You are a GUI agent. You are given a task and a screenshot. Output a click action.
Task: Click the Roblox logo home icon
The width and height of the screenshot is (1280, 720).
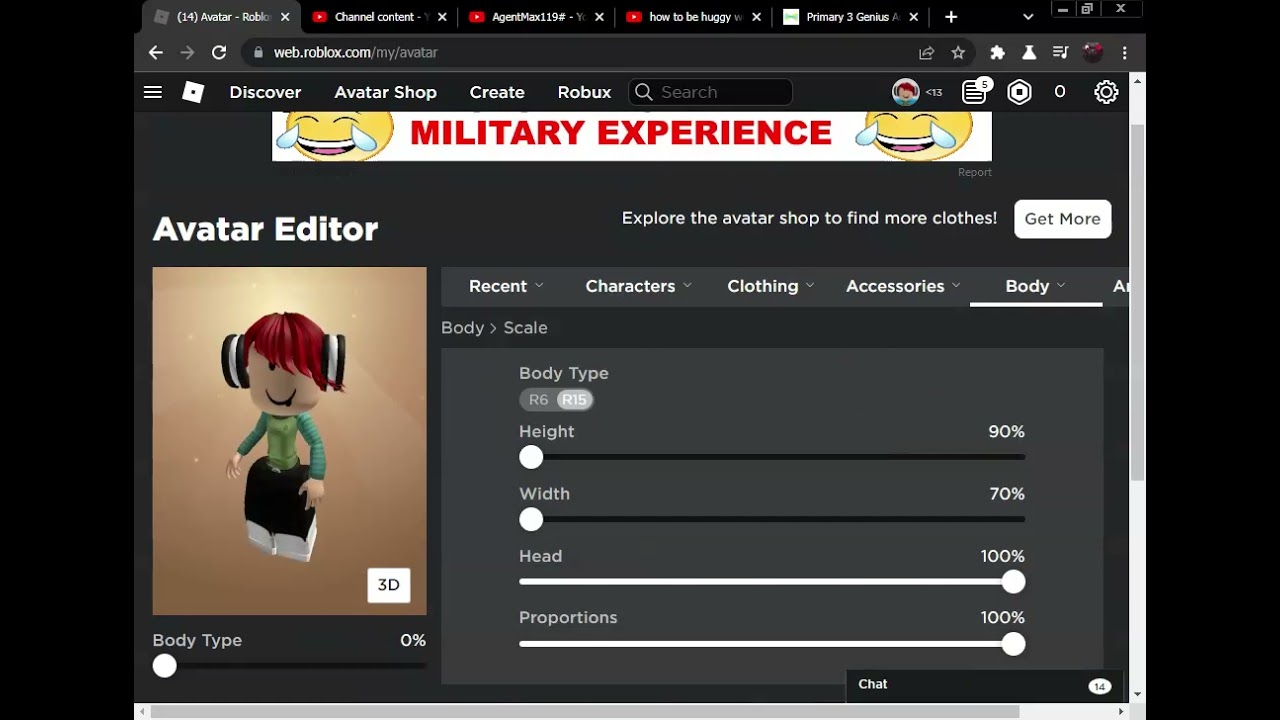coord(193,92)
